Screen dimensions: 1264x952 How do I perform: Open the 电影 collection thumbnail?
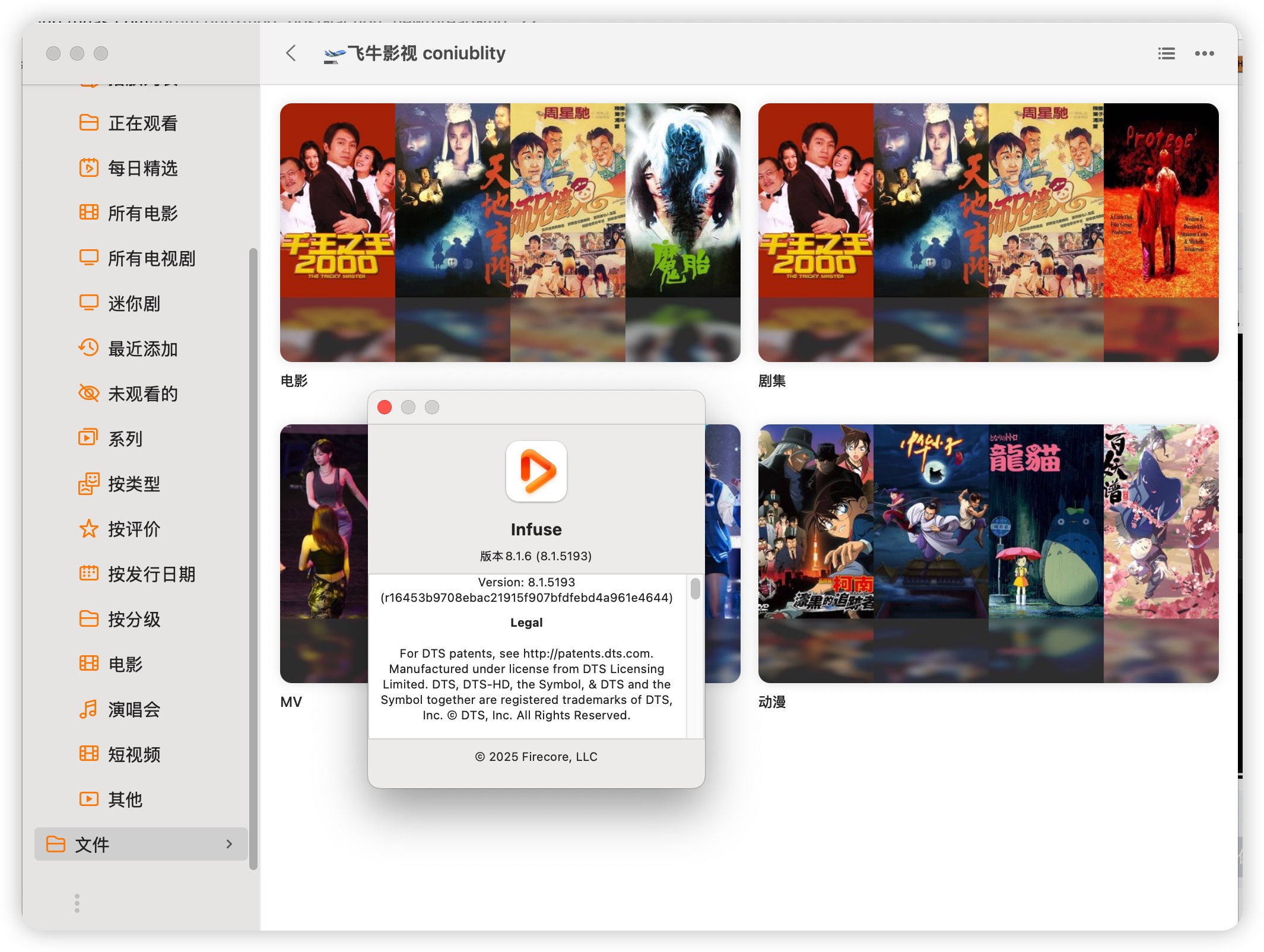510,232
